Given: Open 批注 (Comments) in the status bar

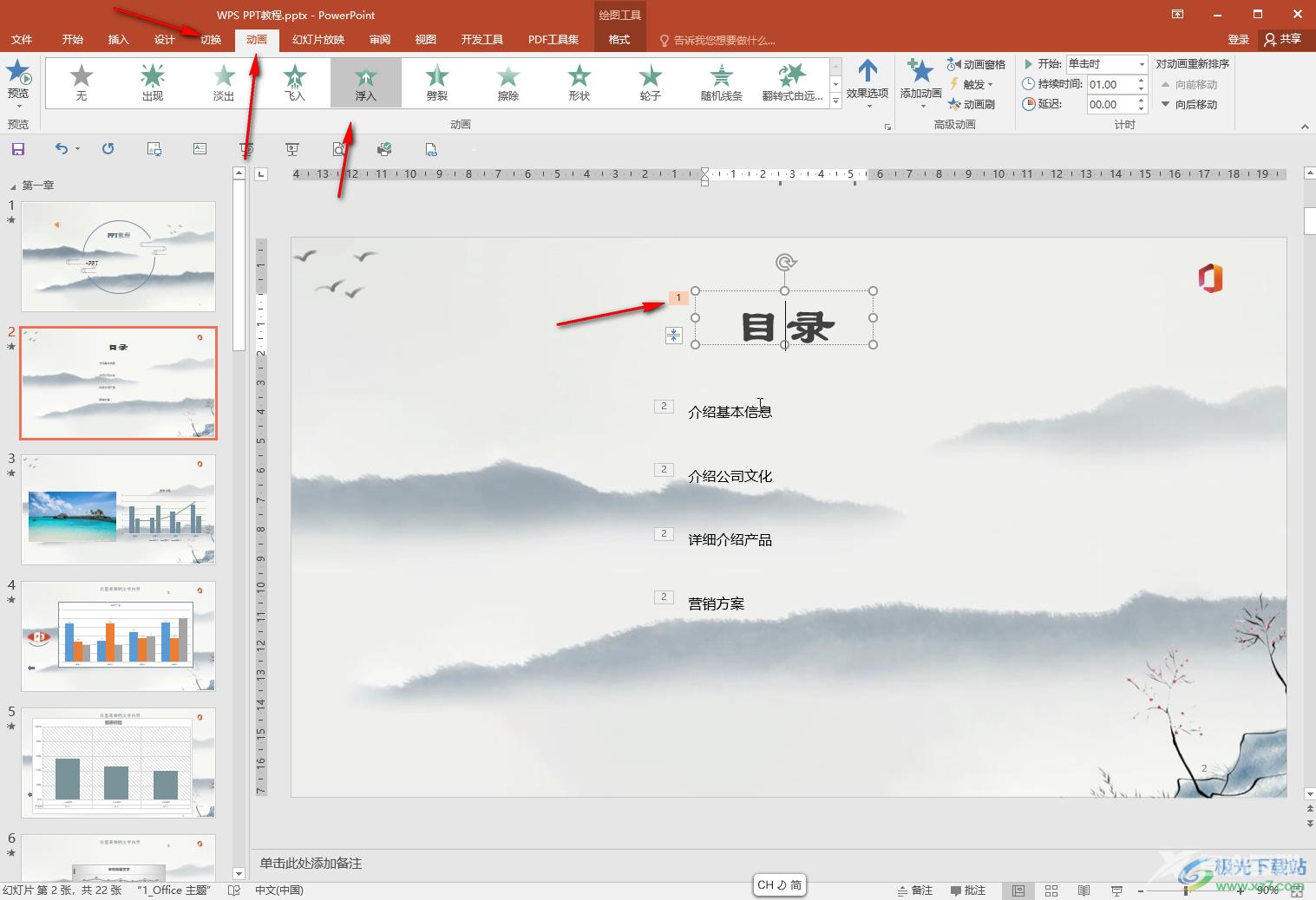Looking at the screenshot, I should [x=968, y=890].
